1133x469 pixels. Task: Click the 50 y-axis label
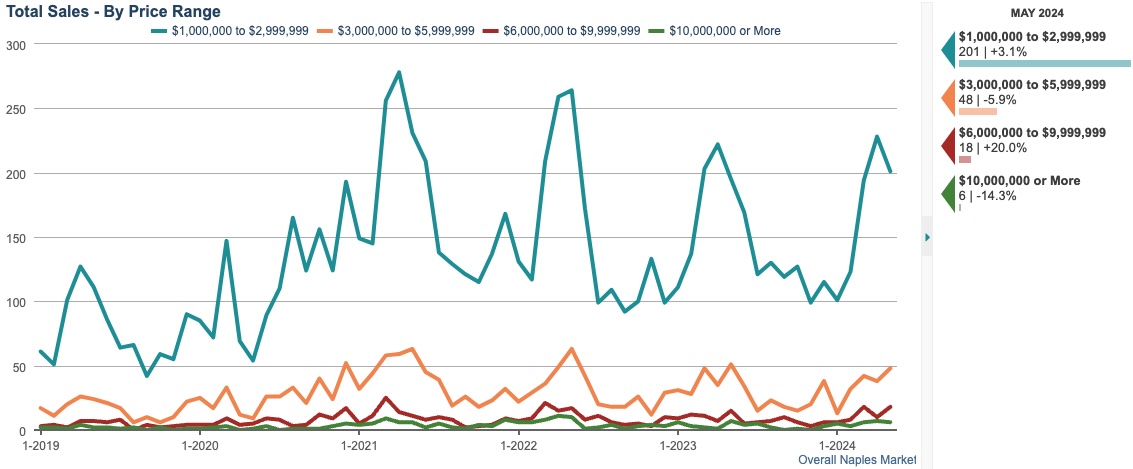(18, 367)
